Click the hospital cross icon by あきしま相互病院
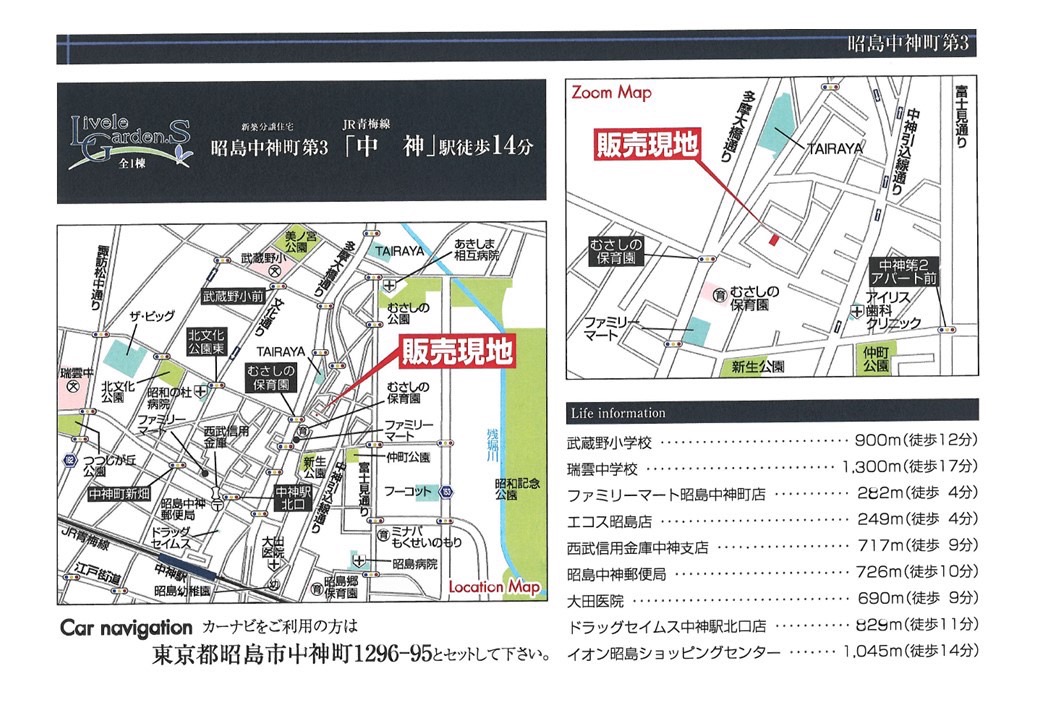Viewport: 1040px width, 720px height. [389, 285]
